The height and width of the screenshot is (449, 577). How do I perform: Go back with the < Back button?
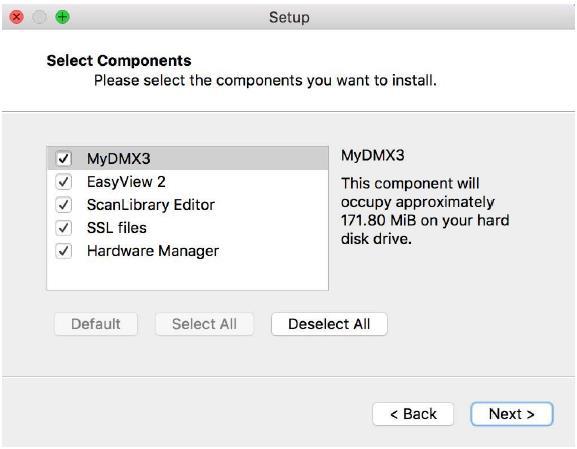413,414
